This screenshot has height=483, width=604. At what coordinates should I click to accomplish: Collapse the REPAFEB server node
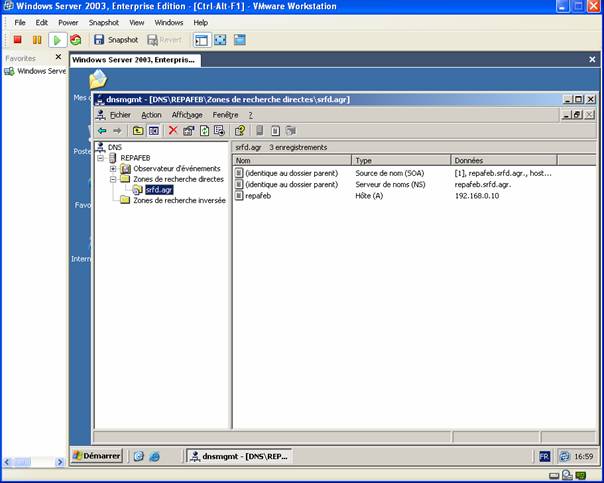click(100, 158)
